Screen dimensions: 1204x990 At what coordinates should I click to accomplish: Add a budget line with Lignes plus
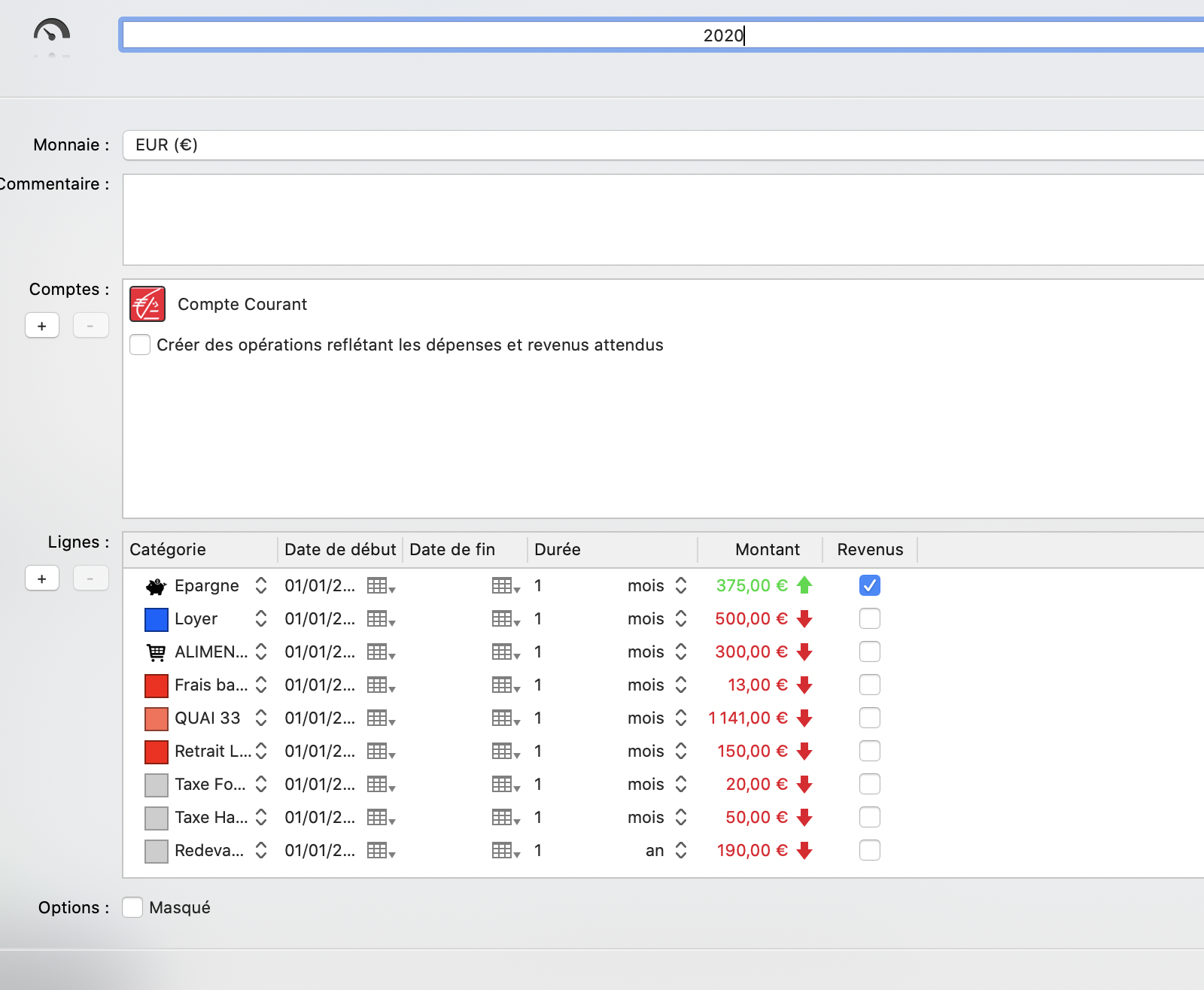[42, 579]
